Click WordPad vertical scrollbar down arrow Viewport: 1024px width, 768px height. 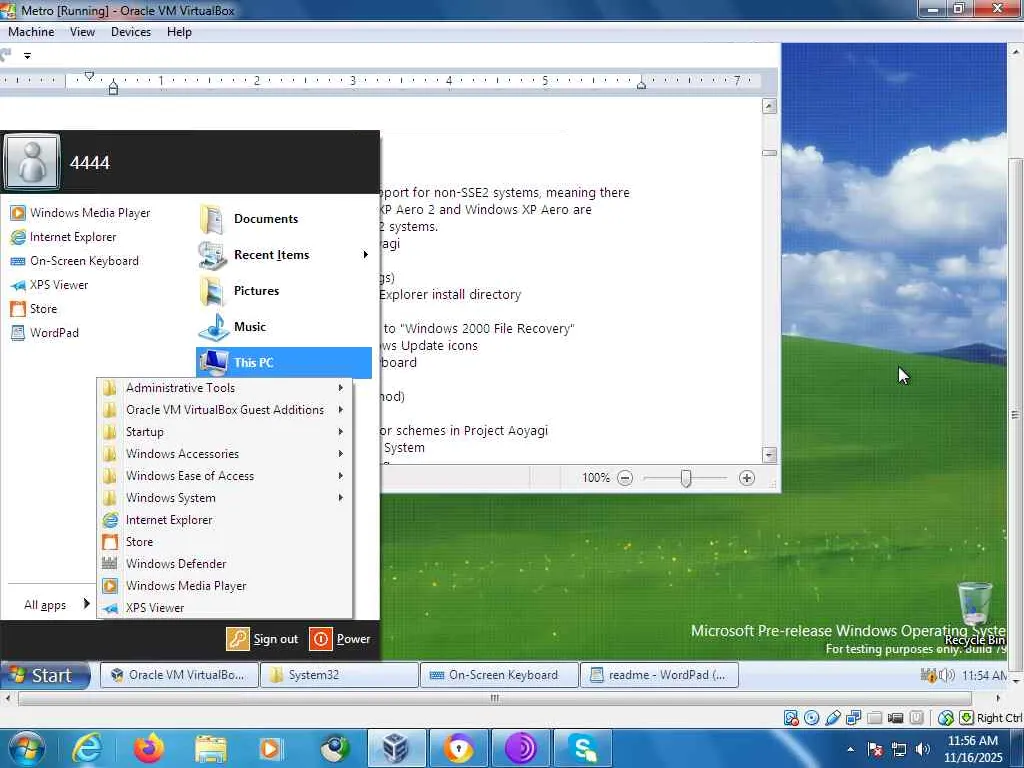tap(770, 455)
